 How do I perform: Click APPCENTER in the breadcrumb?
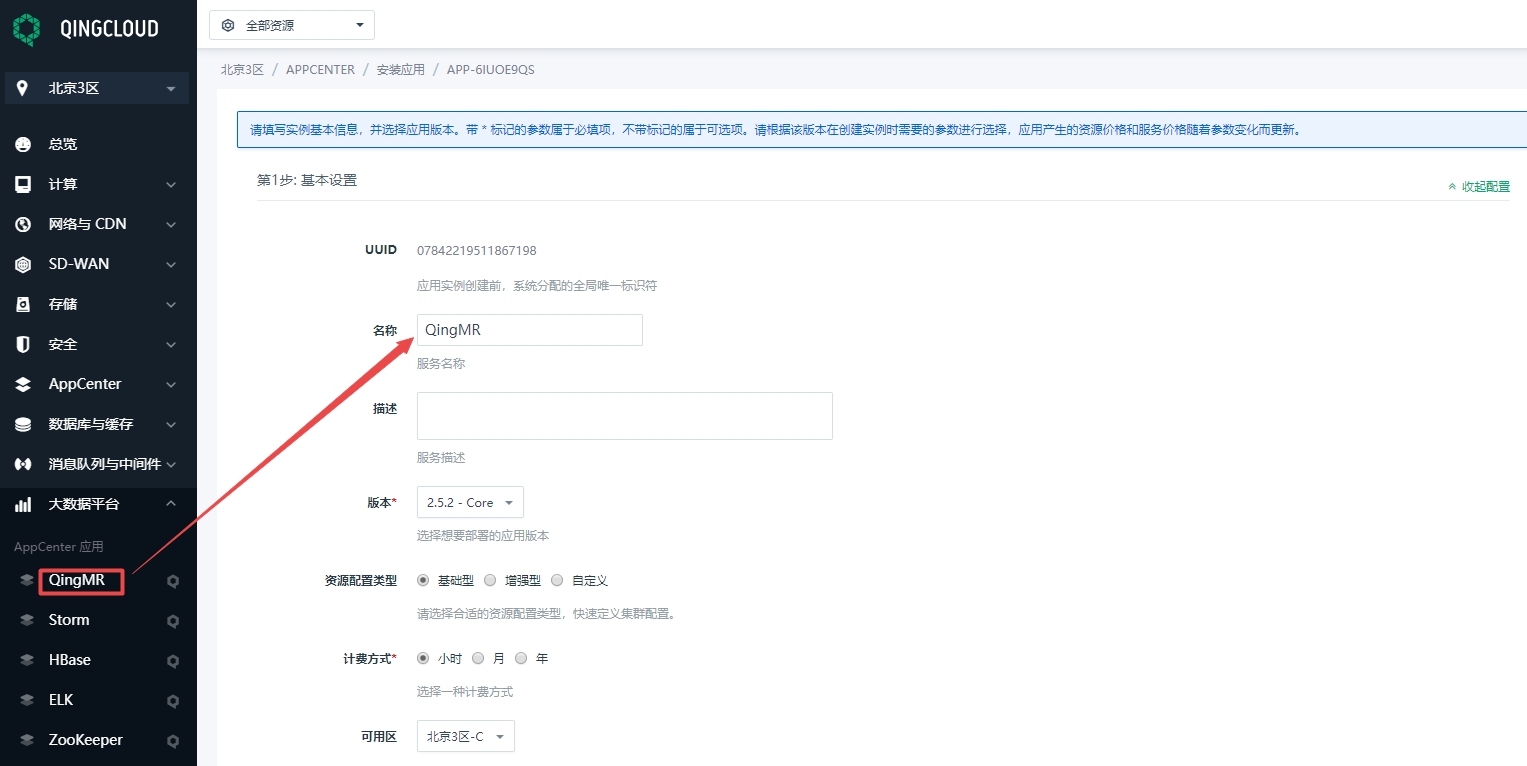pyautogui.click(x=320, y=70)
